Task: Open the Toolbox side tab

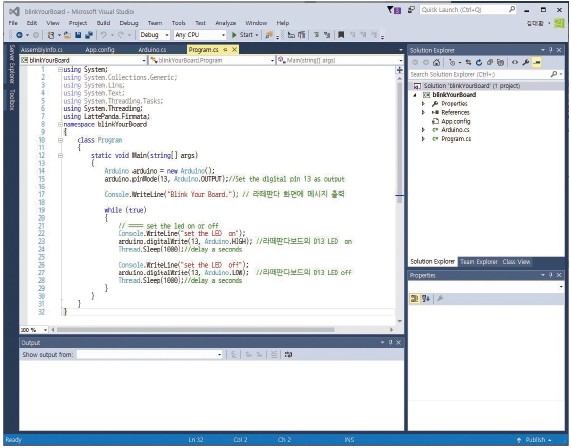Action: tap(12, 99)
